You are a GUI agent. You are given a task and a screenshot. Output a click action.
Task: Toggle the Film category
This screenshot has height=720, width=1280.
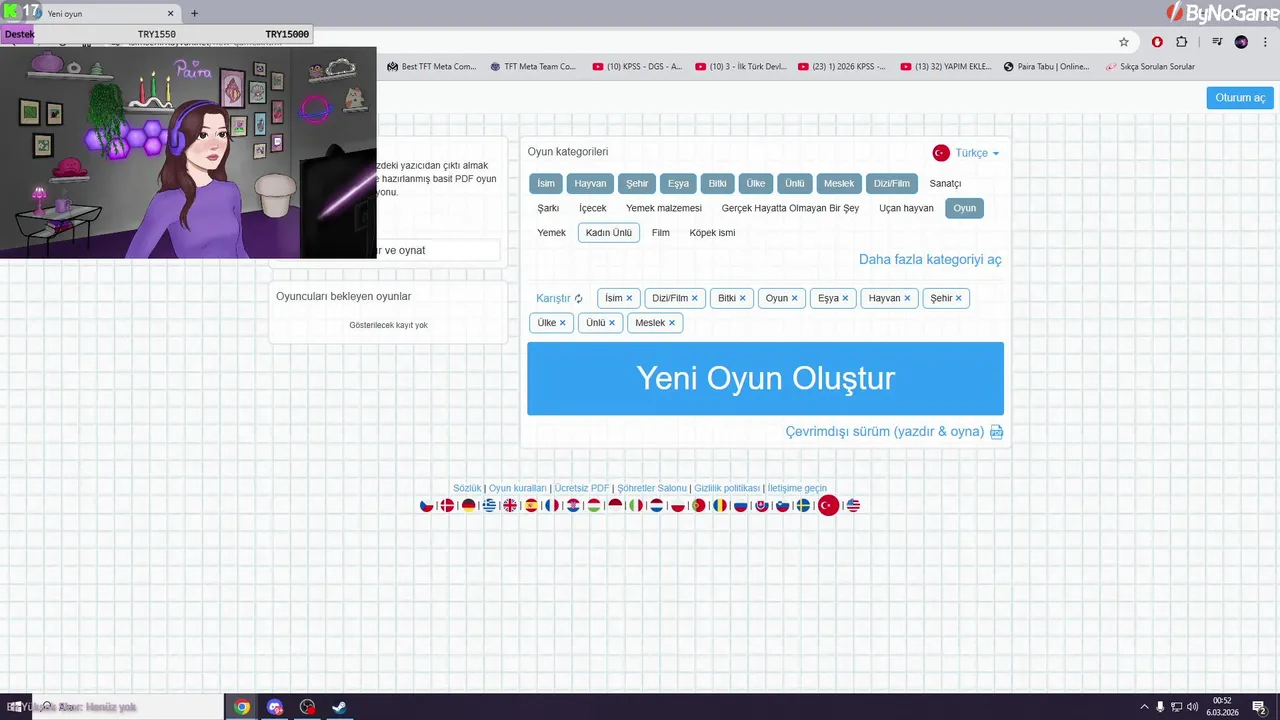661,233
